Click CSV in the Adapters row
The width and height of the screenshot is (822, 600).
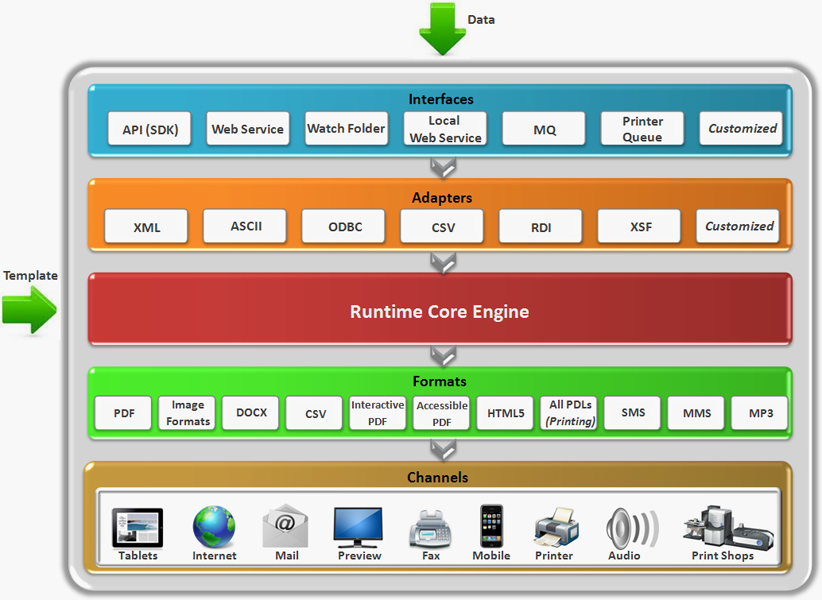tap(442, 226)
